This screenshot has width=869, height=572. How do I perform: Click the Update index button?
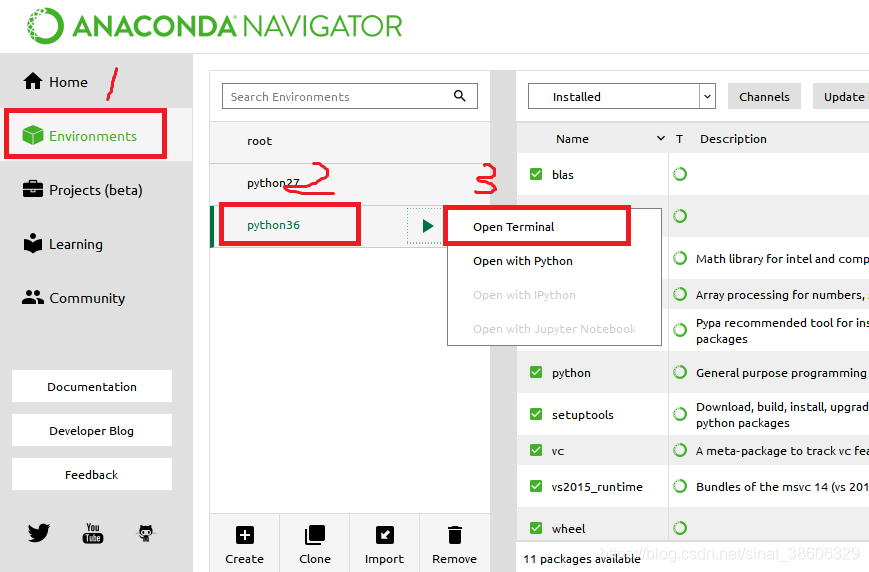click(841, 96)
